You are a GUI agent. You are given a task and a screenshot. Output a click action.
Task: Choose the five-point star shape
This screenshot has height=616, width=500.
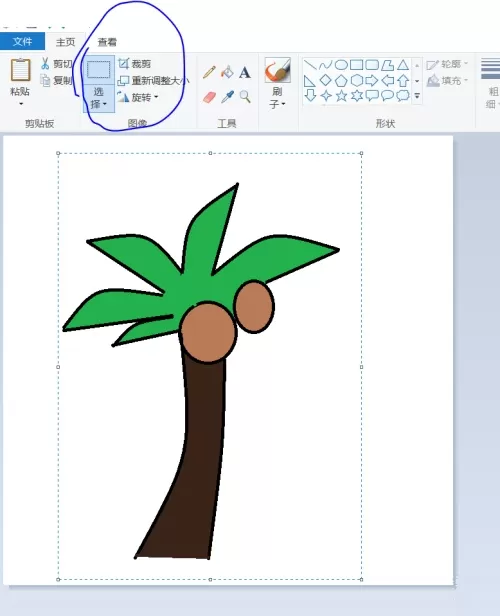coord(341,95)
